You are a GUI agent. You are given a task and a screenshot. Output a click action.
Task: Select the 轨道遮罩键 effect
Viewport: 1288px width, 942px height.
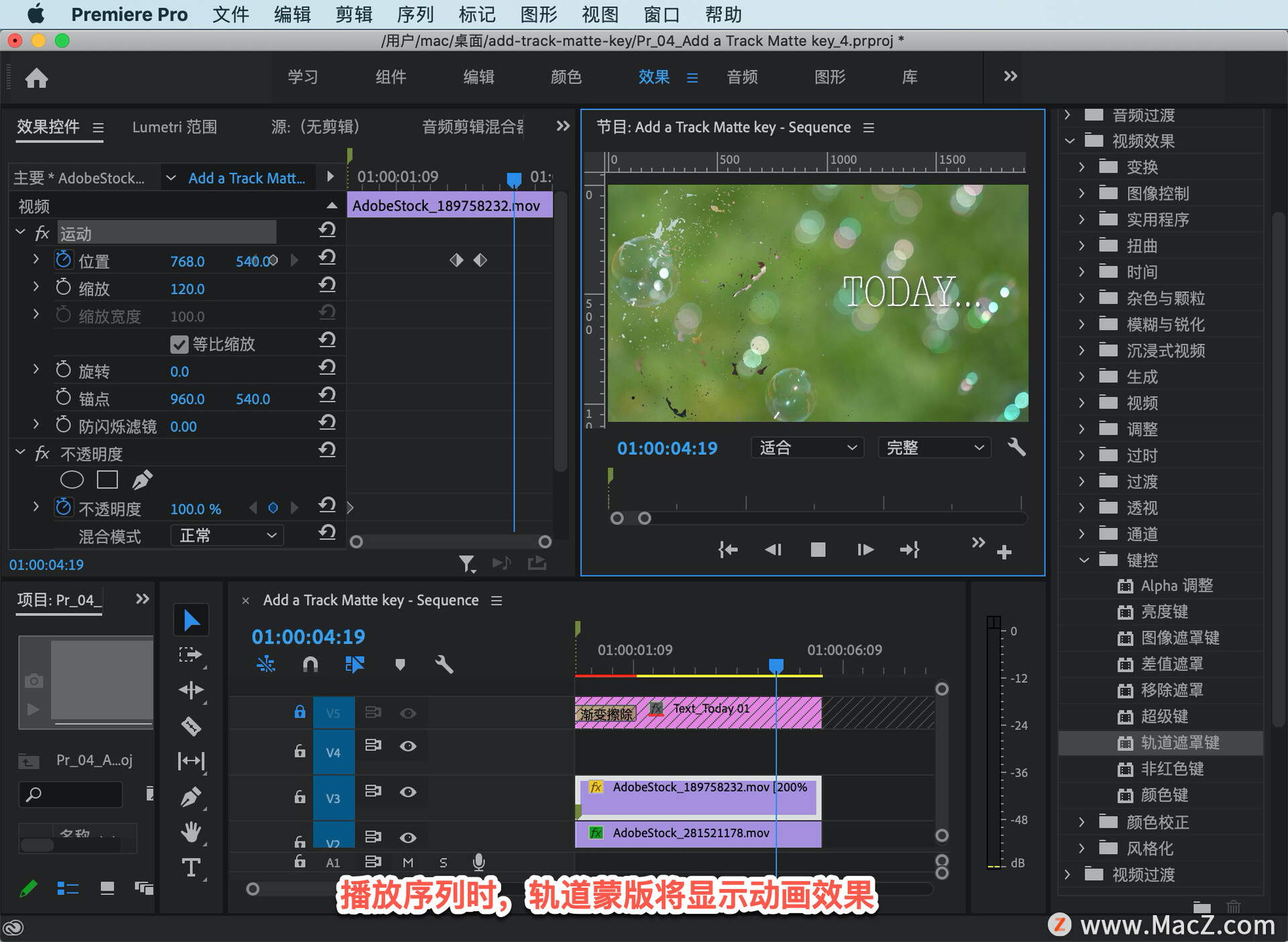(x=1161, y=743)
